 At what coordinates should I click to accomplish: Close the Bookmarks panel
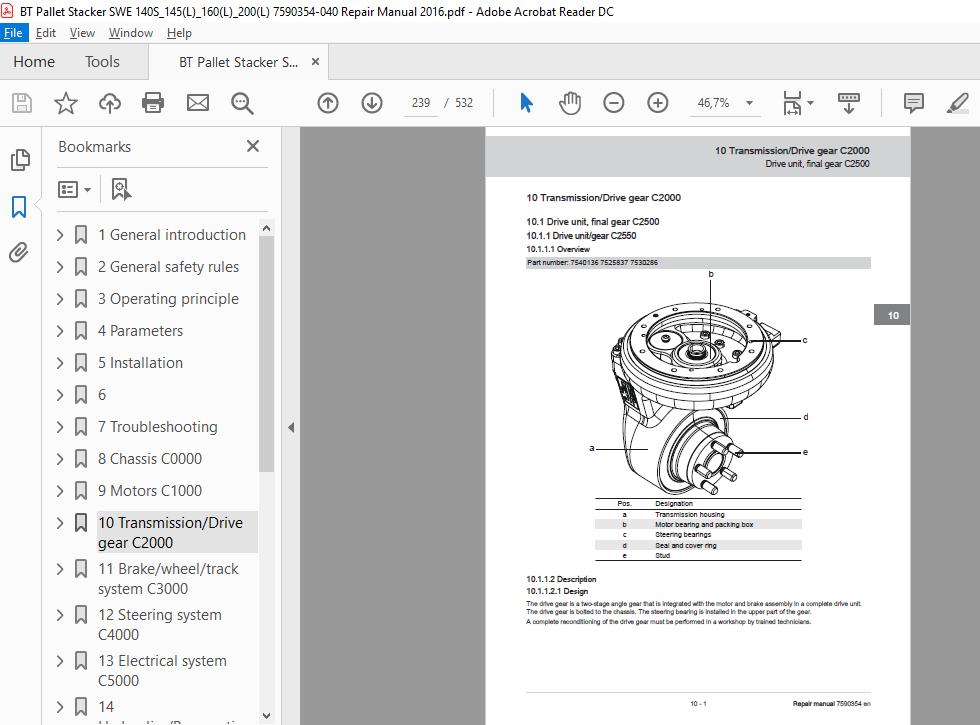252,146
